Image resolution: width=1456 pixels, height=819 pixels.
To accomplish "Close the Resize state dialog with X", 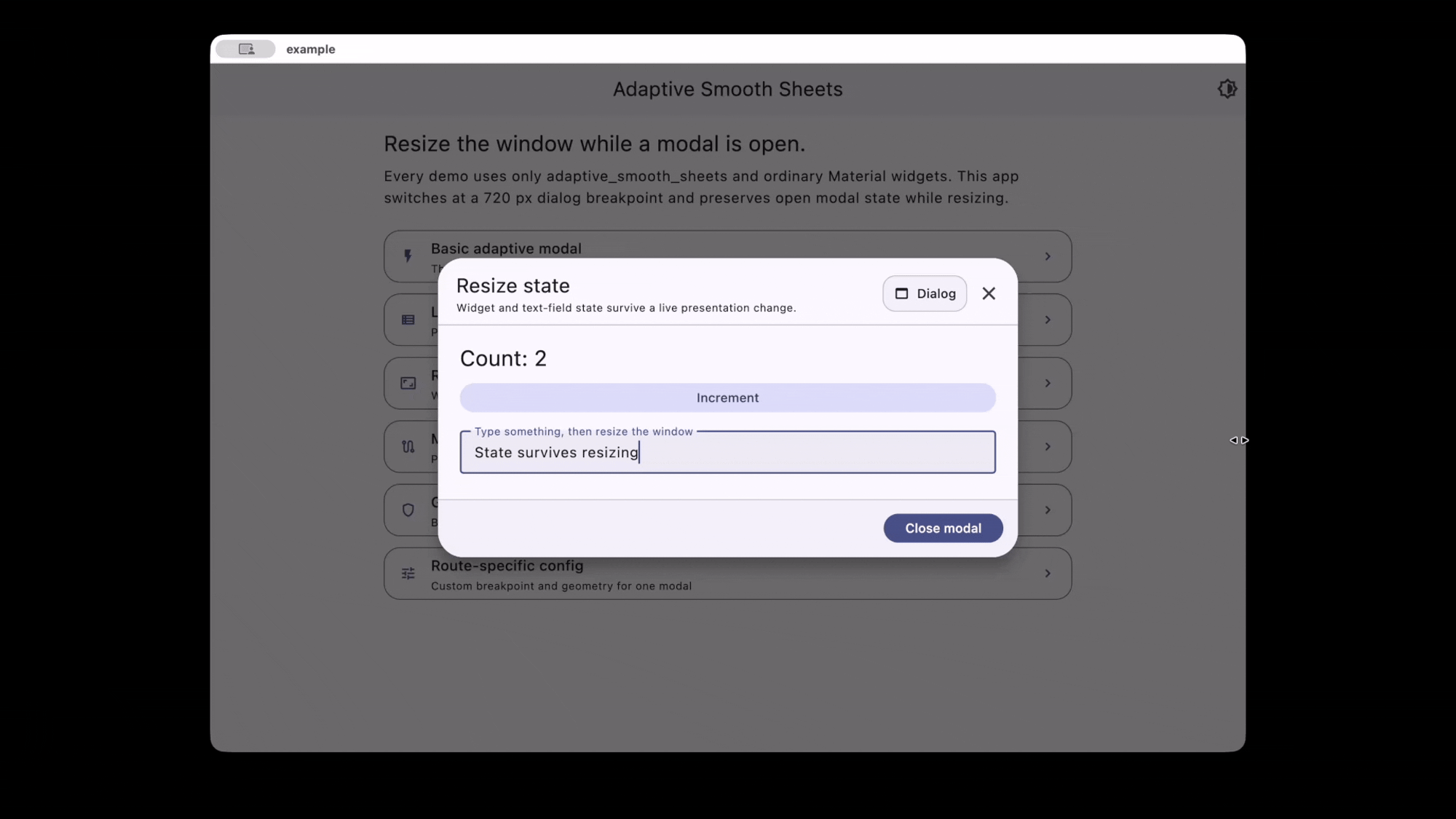I will point(989,293).
